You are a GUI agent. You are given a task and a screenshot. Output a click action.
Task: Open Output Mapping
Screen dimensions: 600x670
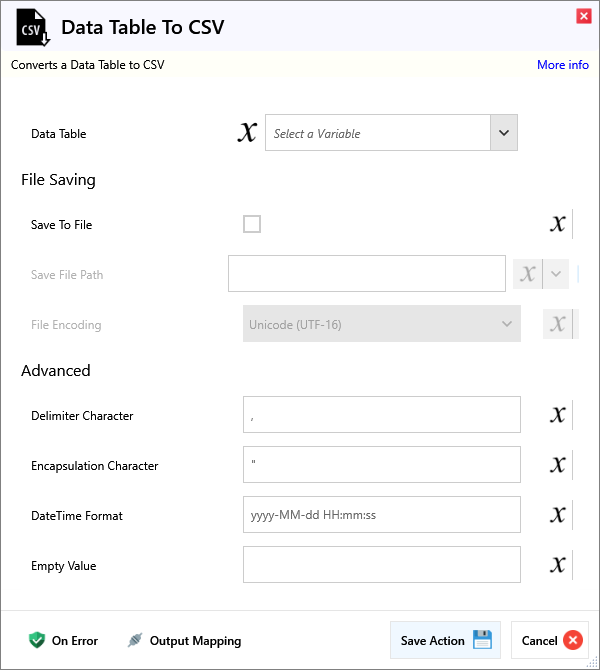(184, 640)
